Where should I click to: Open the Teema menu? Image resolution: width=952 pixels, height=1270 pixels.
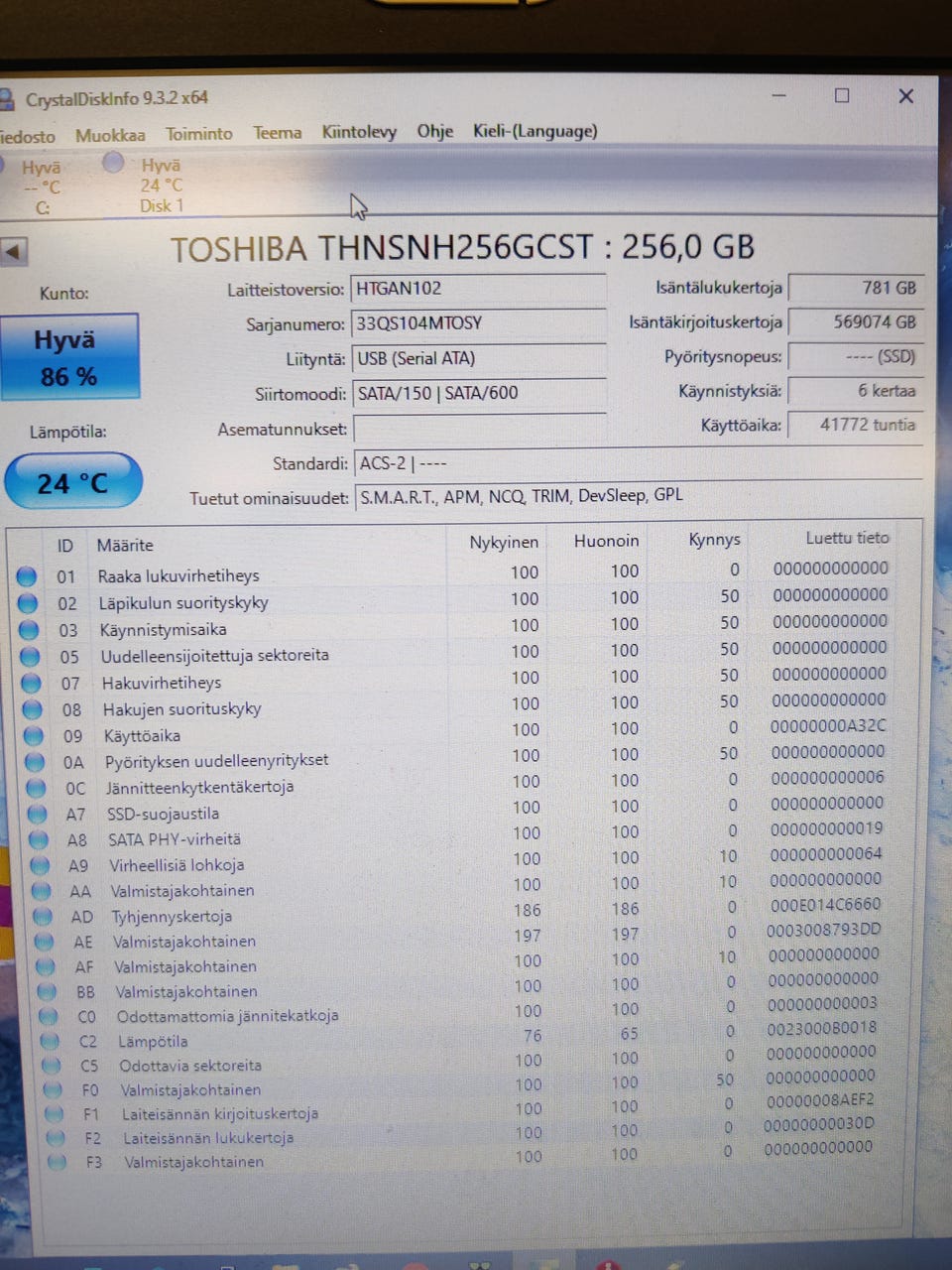[x=278, y=132]
